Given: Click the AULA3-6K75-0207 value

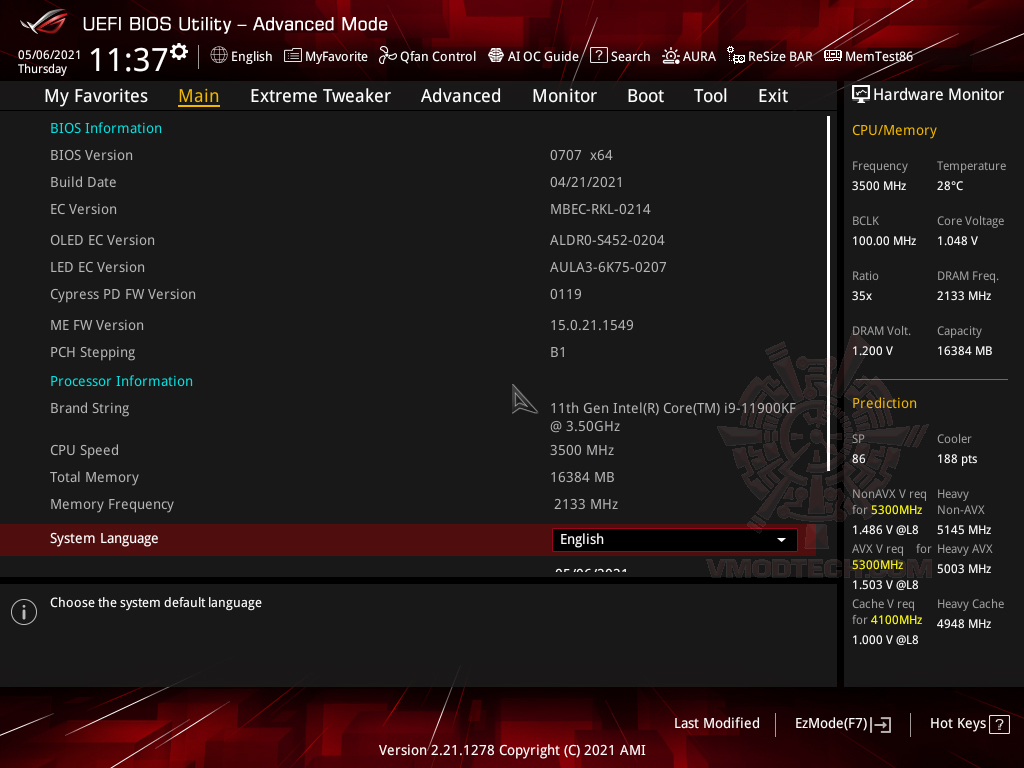Looking at the screenshot, I should pyautogui.click(x=608, y=267).
